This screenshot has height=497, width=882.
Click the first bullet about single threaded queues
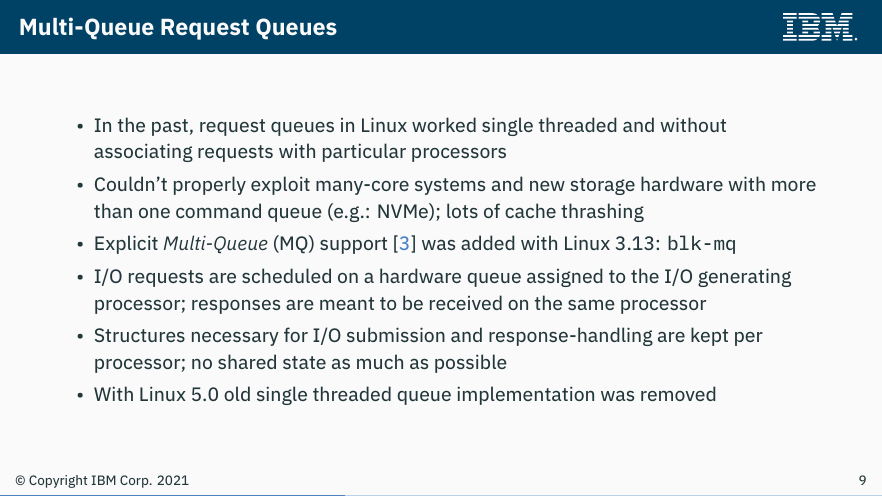(410, 138)
